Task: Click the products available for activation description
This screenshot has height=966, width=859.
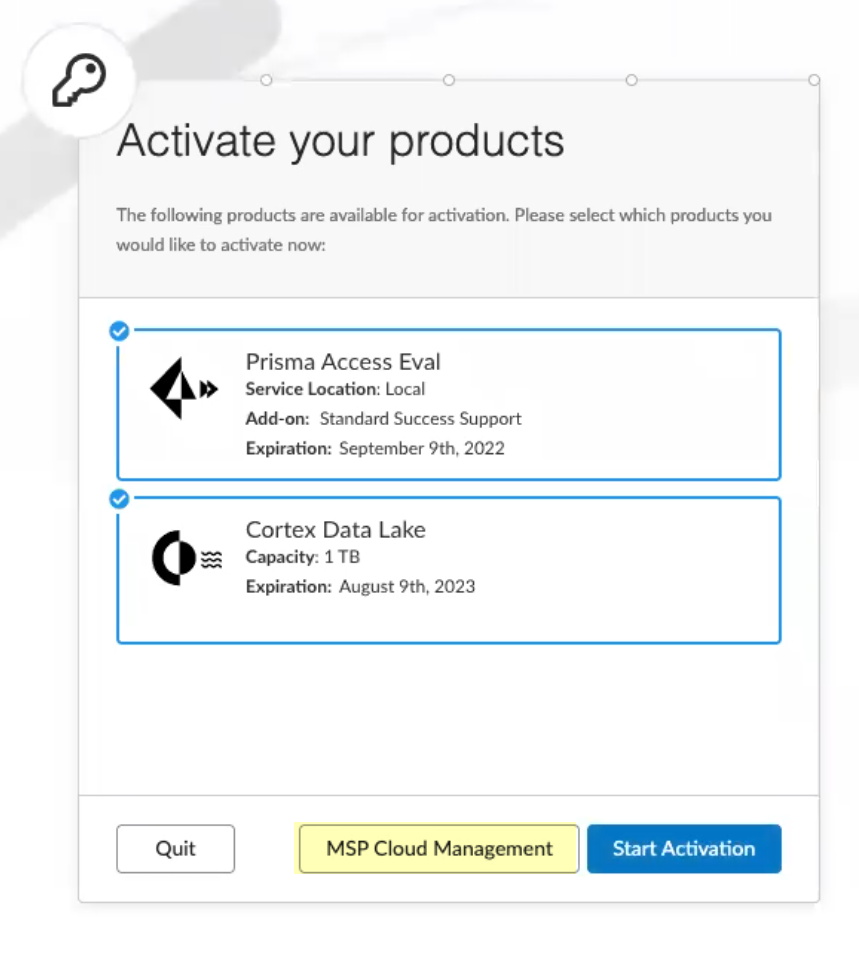Action: click(444, 229)
